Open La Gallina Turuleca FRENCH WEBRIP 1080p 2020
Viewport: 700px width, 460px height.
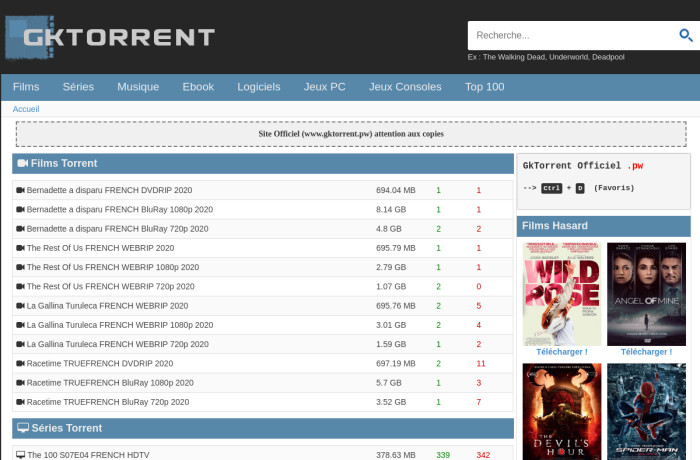[x=120, y=325]
